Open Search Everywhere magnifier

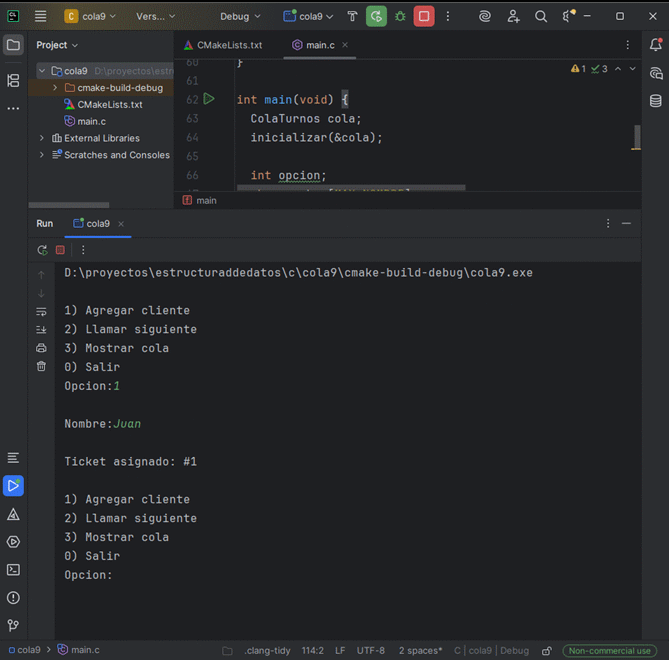tap(541, 16)
